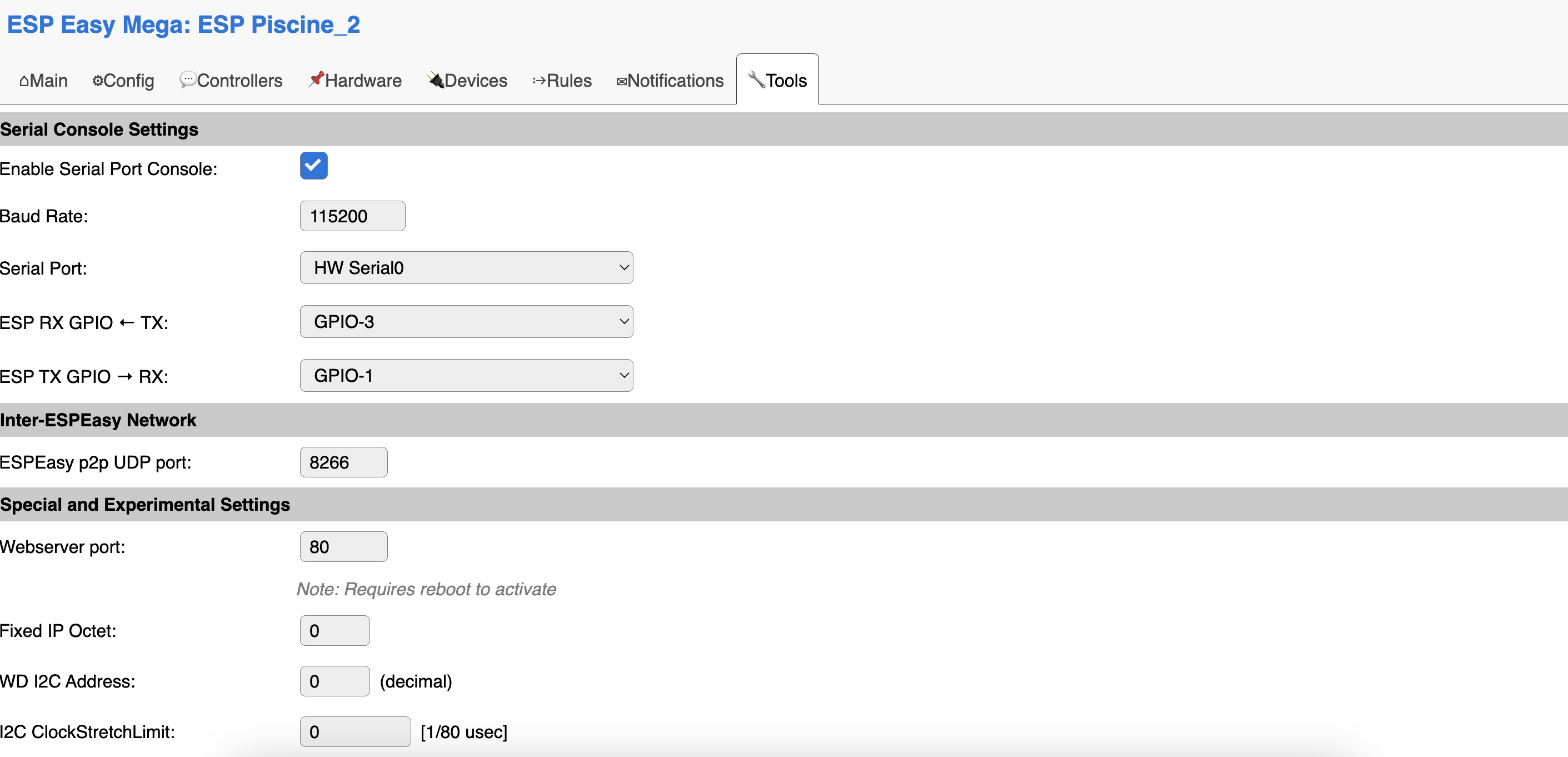Click the Fixed IP Octet field
The image size is (1568, 757).
[335, 631]
